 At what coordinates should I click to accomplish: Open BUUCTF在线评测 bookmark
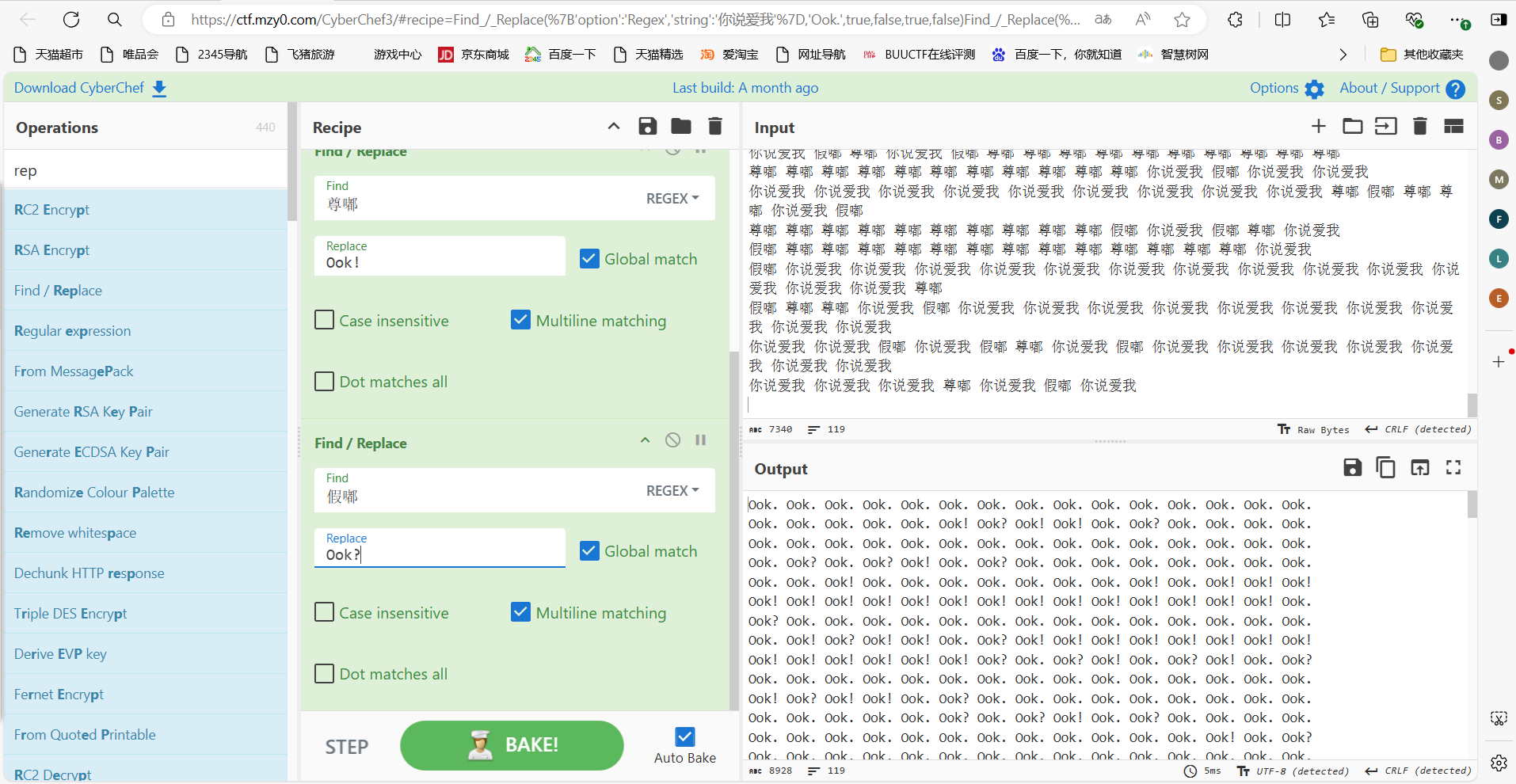coord(919,55)
